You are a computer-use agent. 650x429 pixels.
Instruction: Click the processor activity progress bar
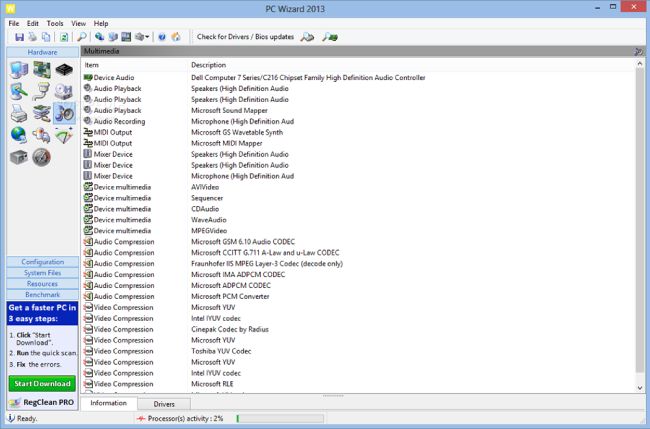pos(280,419)
